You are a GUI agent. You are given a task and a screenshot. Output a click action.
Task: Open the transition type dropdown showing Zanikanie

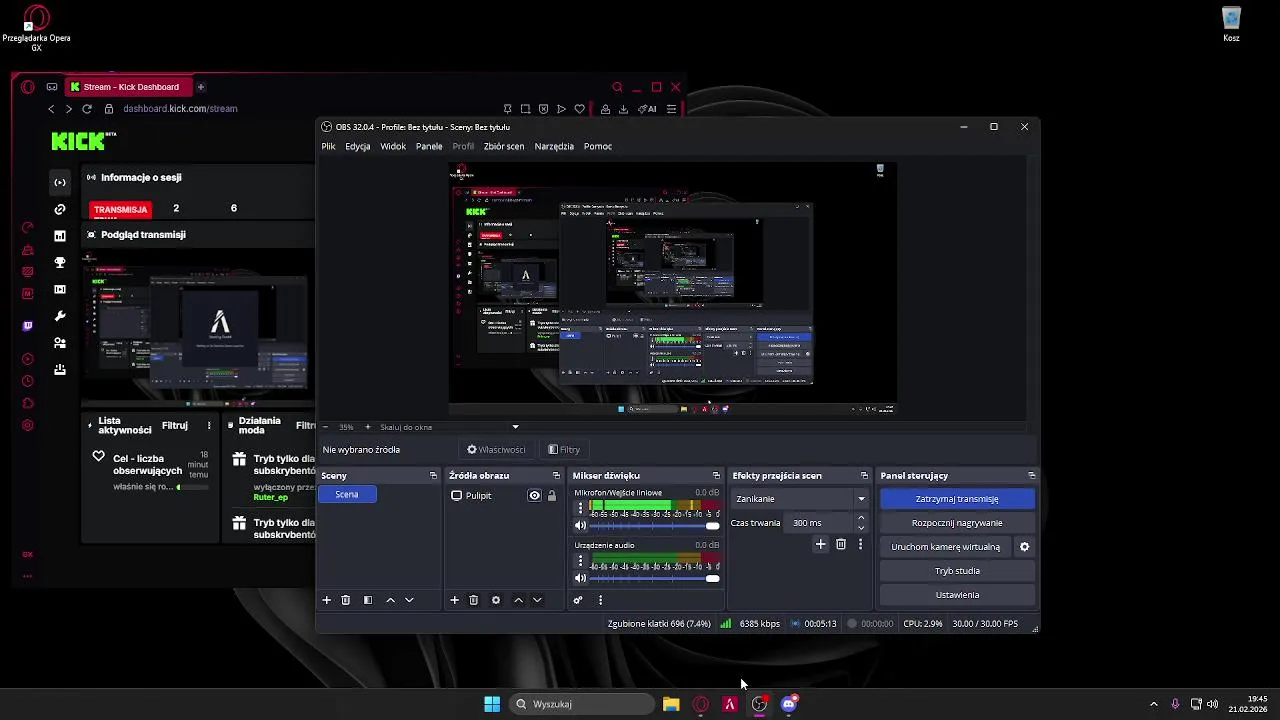coord(800,498)
